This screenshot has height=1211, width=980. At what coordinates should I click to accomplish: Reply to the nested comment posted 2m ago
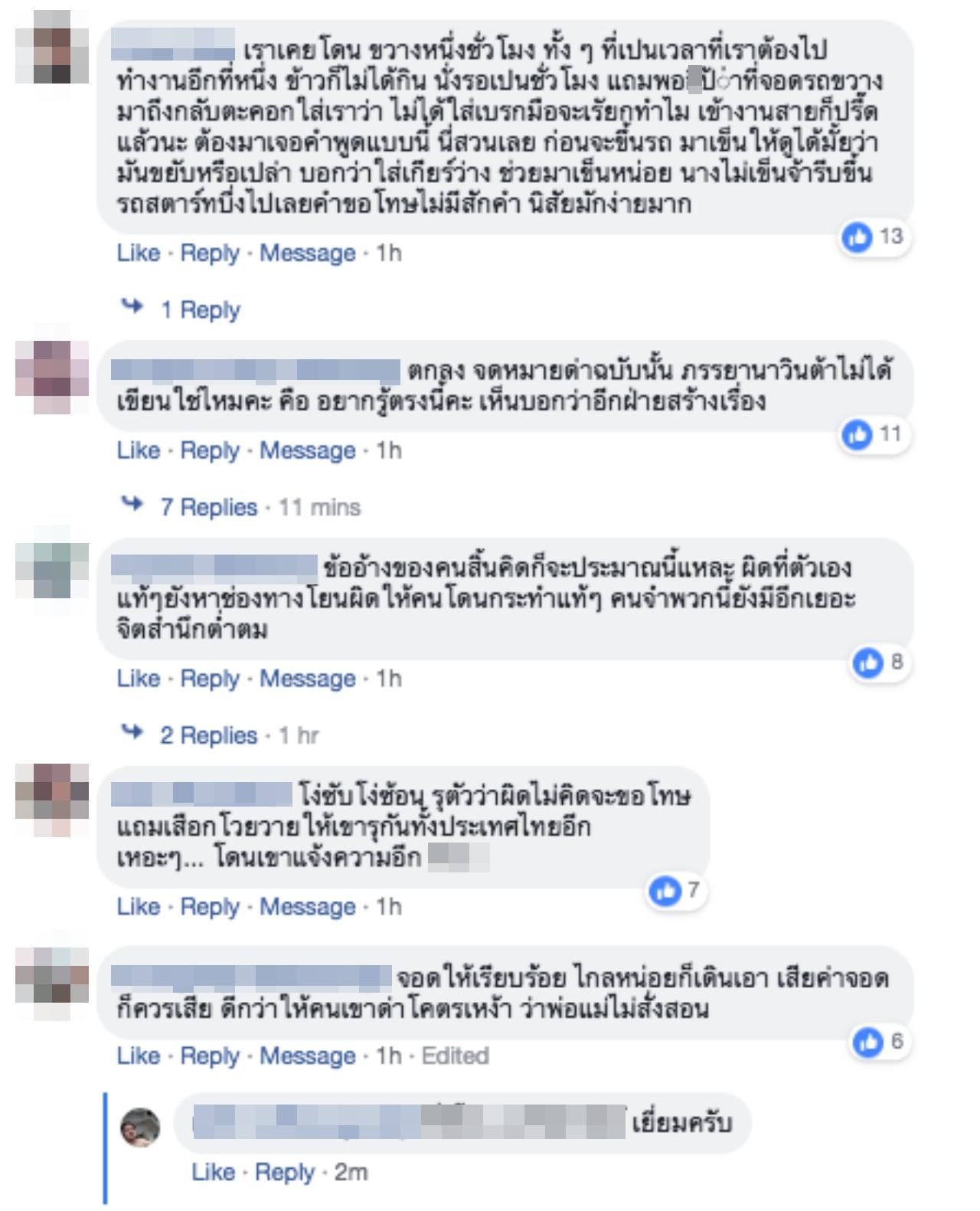285,1173
